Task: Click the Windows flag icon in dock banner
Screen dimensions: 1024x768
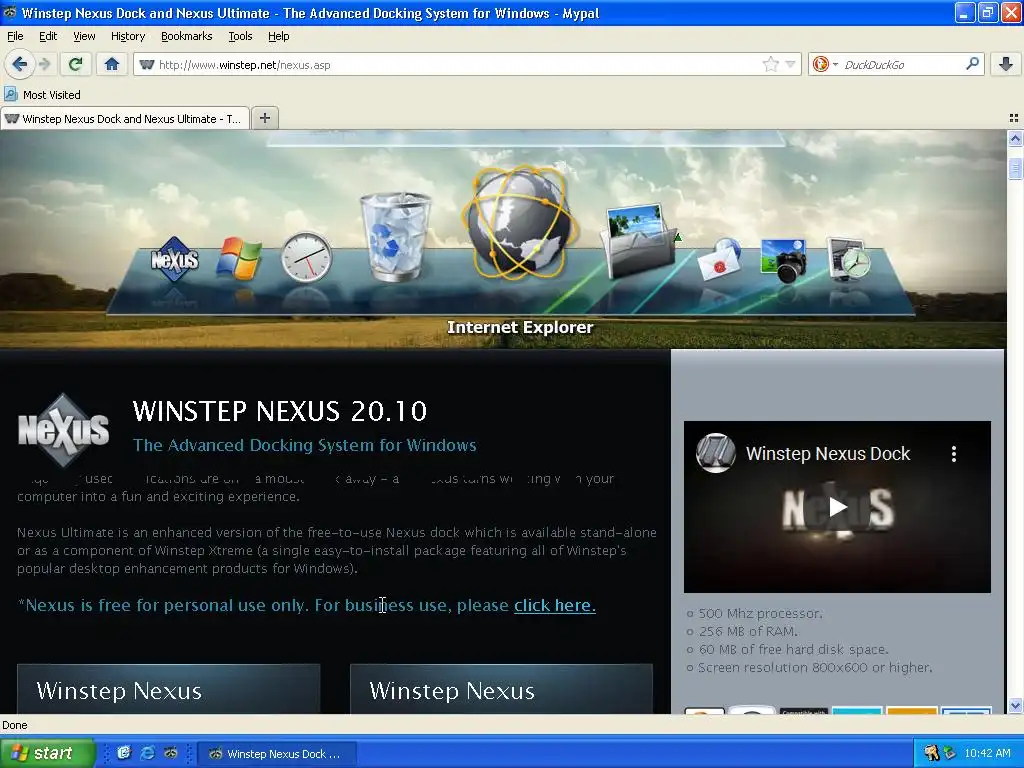Action: (x=239, y=258)
